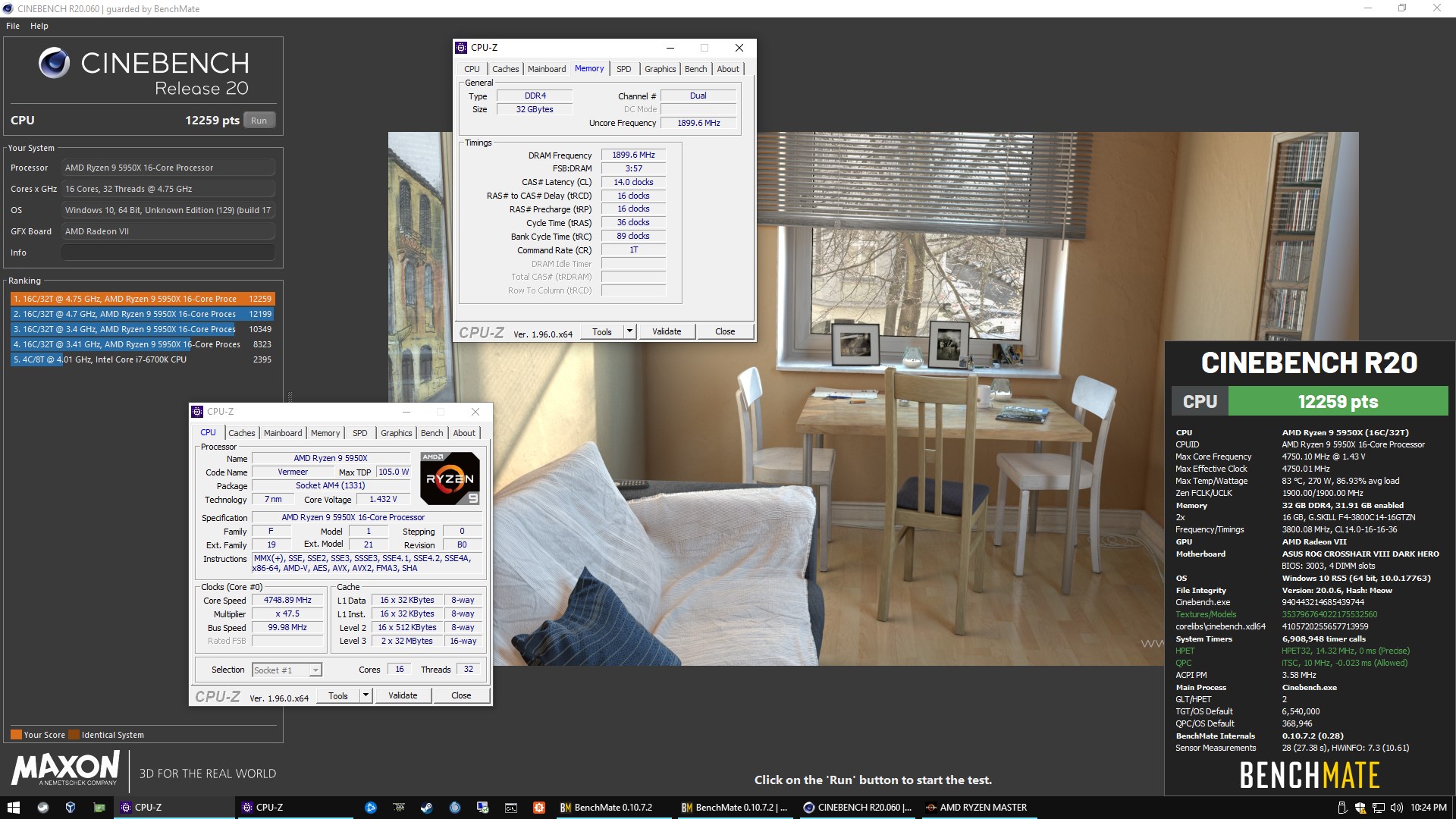
Task: Open About tab in upper CPU-Z window
Action: tap(728, 69)
